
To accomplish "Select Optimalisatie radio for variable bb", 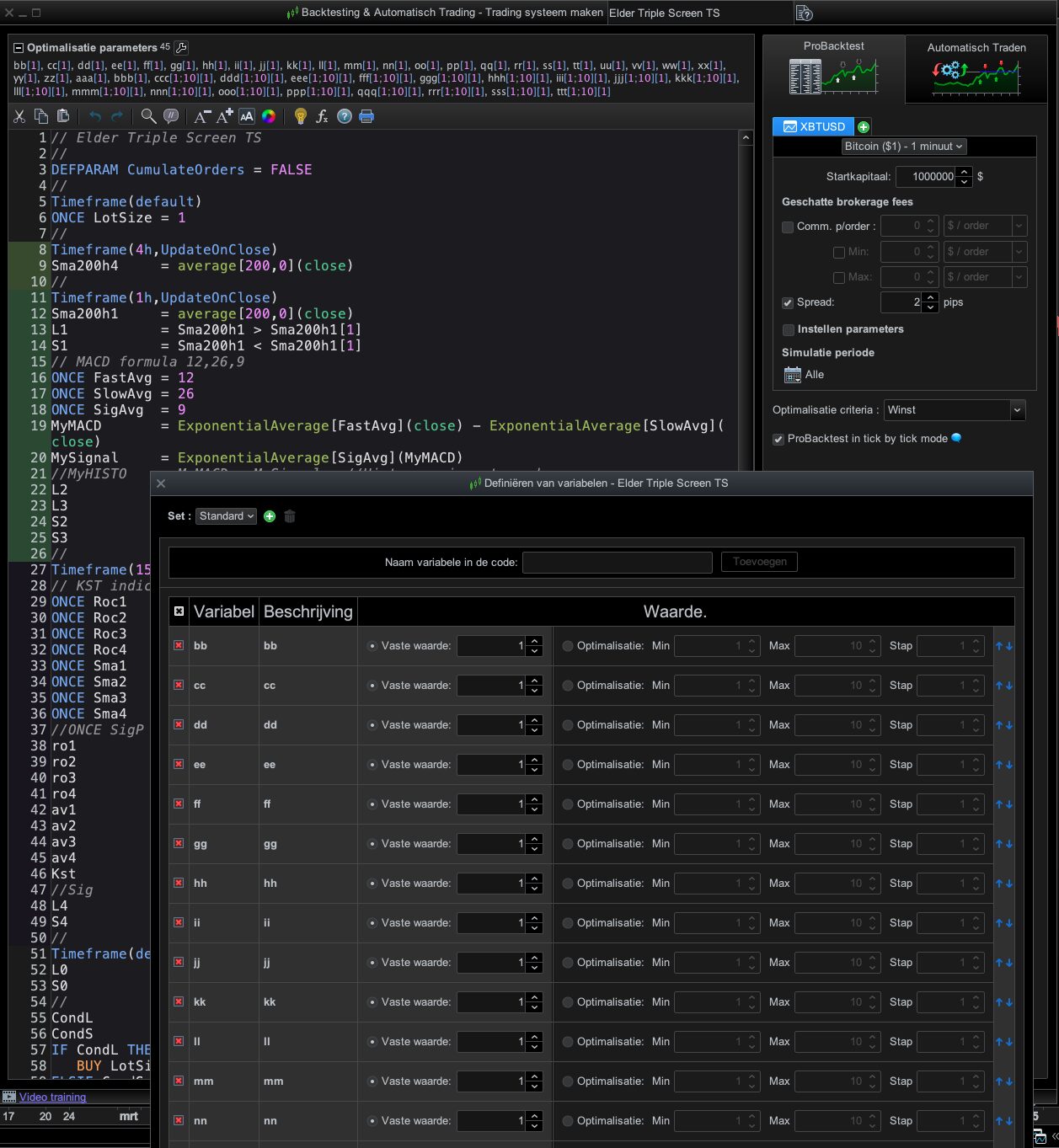I will point(568,646).
